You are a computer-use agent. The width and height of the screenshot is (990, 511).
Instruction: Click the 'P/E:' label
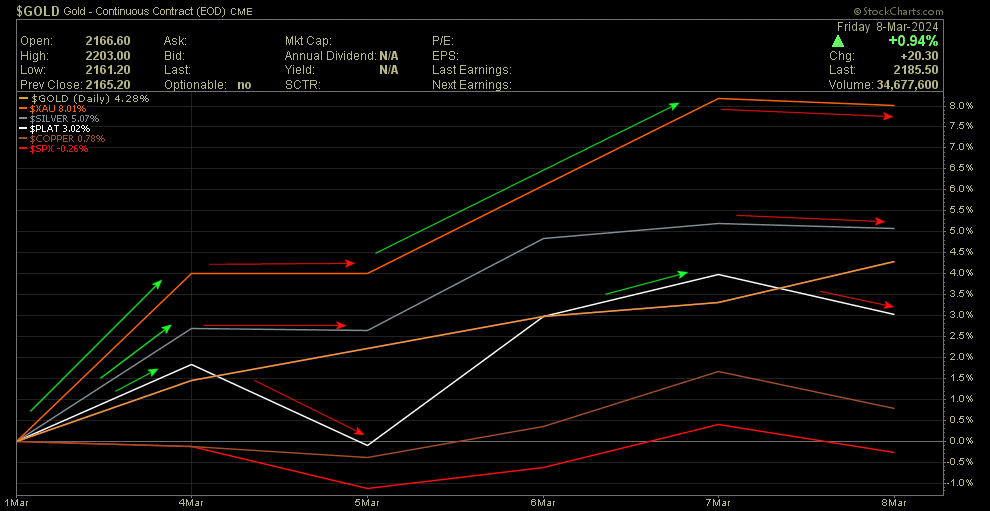point(443,40)
